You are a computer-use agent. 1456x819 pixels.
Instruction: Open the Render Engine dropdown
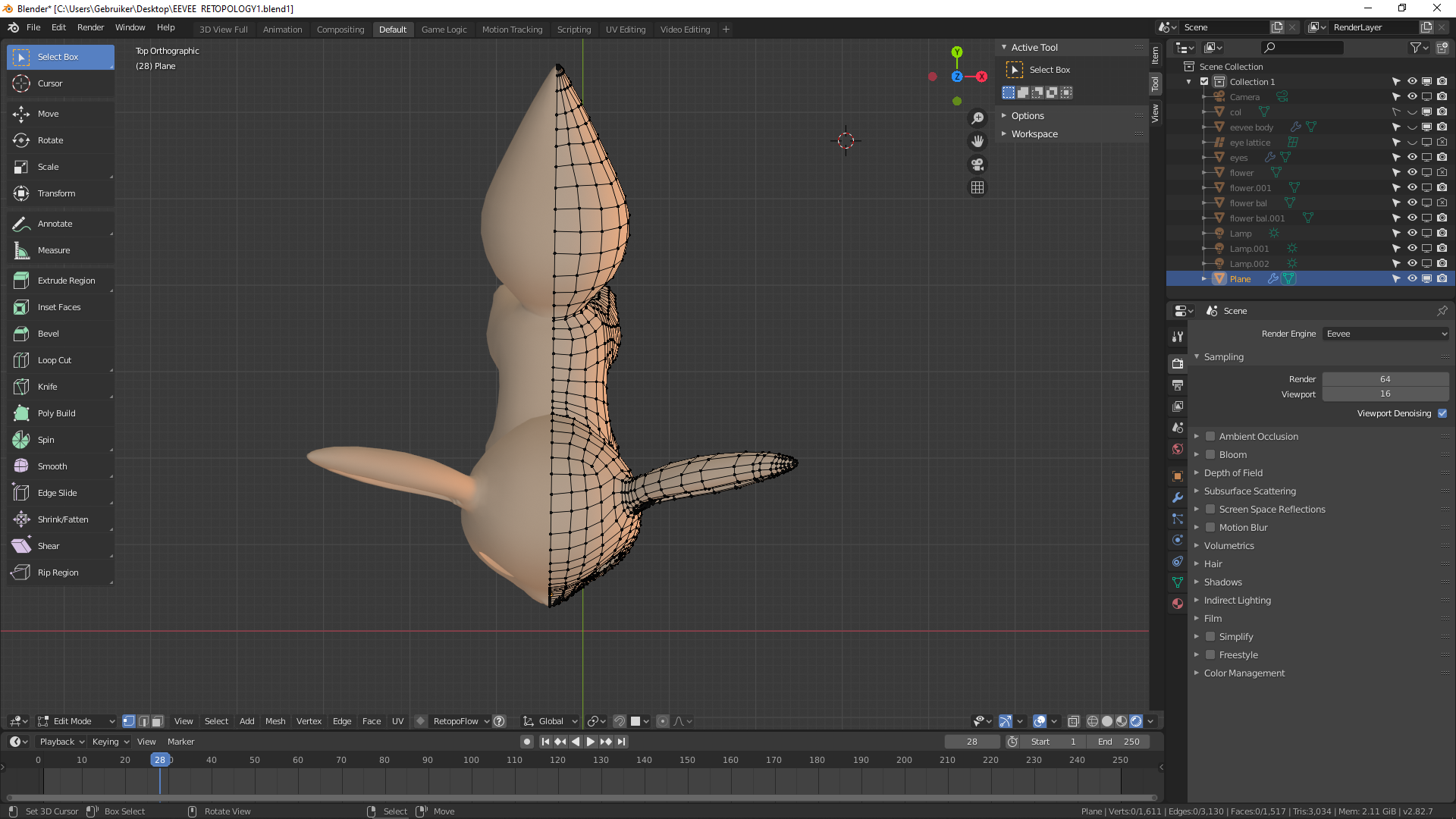click(x=1385, y=334)
